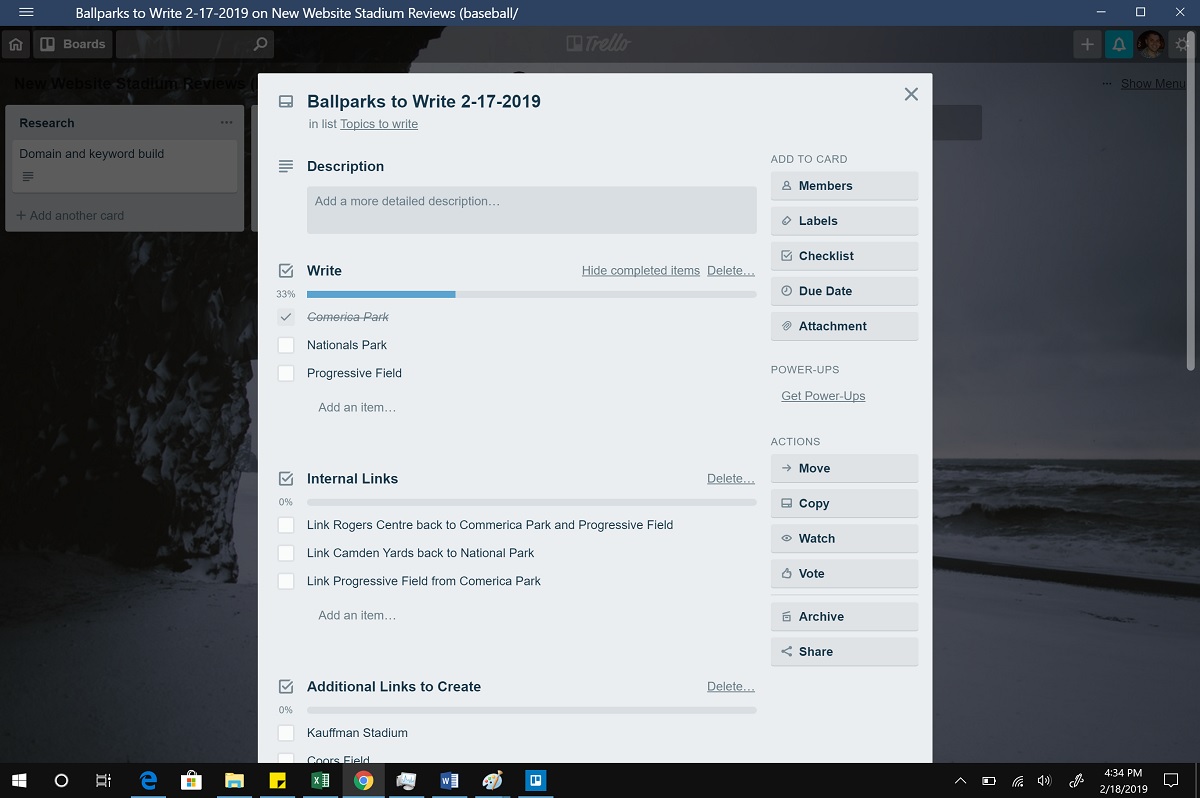Edit the Internal Links checklist title
The width and height of the screenshot is (1200, 798).
(x=352, y=479)
